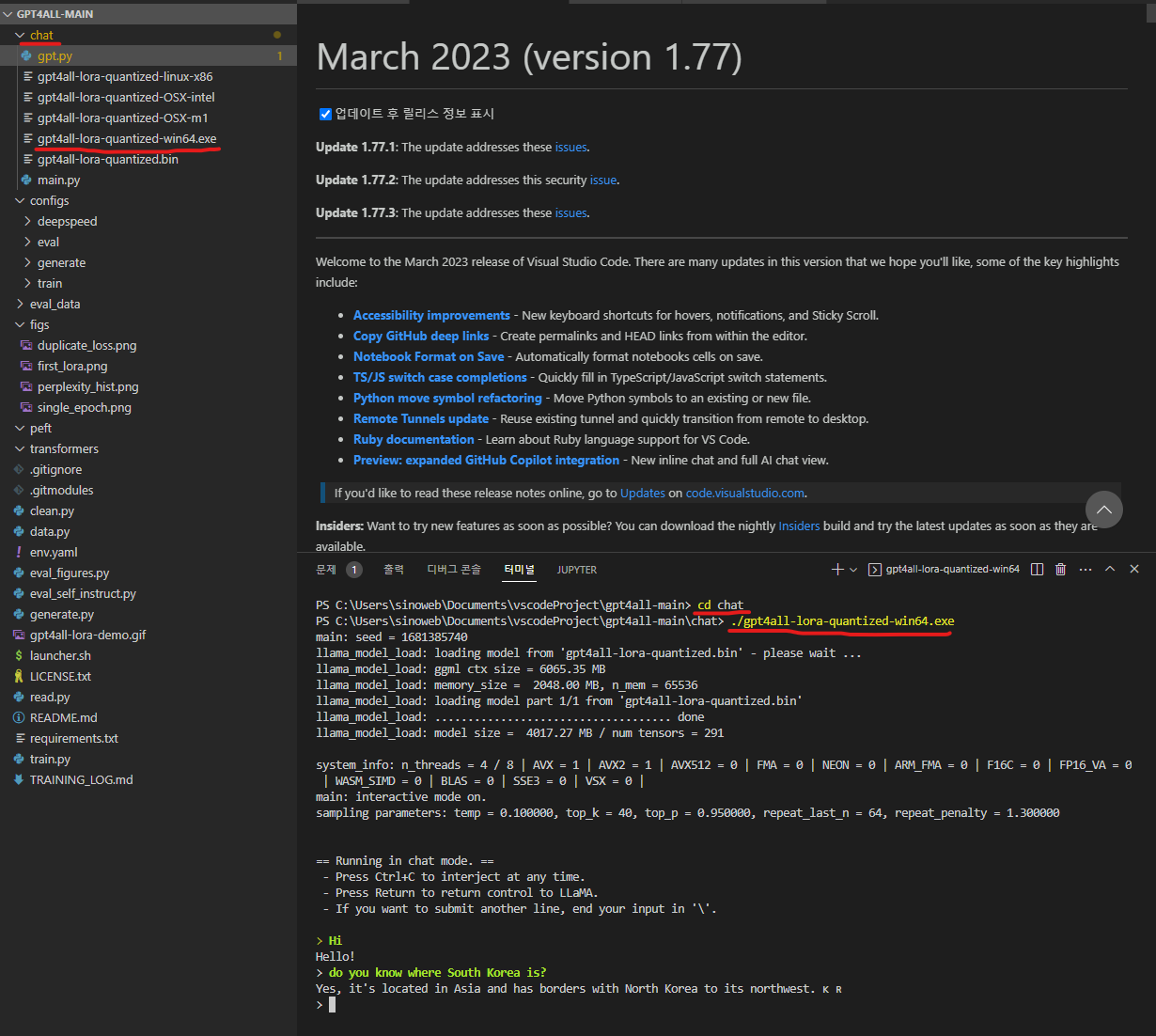Close the terminal panel
The image size is (1156, 1036).
(1134, 569)
